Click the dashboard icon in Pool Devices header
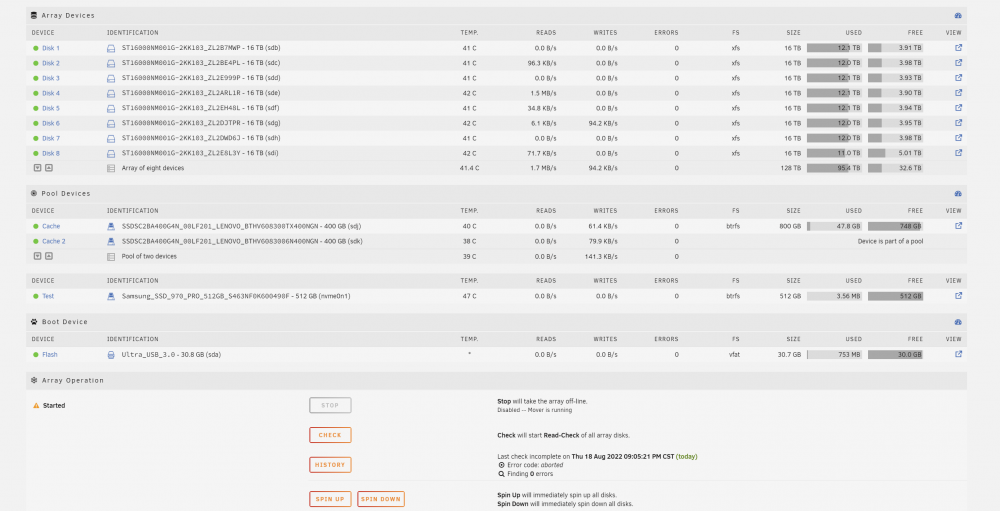 click(x=958, y=193)
